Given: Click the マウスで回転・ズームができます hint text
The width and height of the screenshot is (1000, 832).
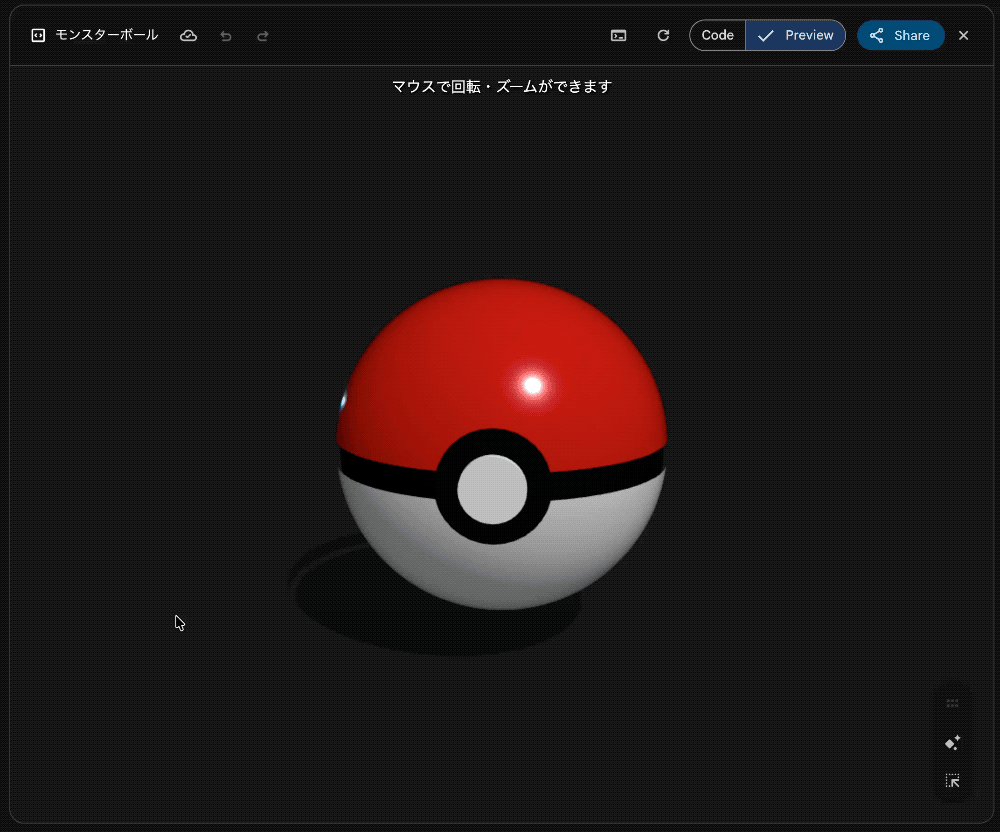Looking at the screenshot, I should 502,87.
